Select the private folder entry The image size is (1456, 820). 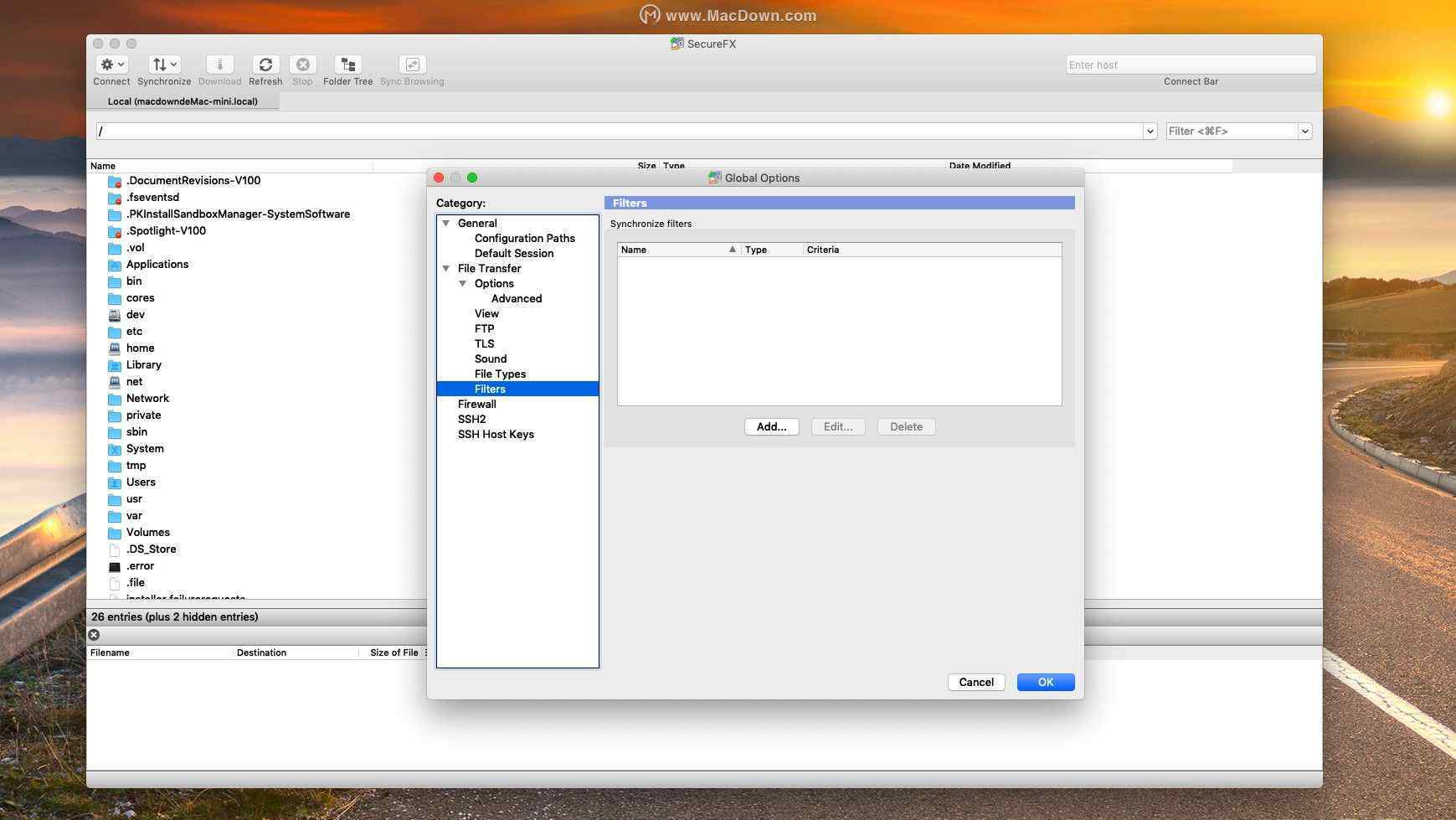pos(143,415)
